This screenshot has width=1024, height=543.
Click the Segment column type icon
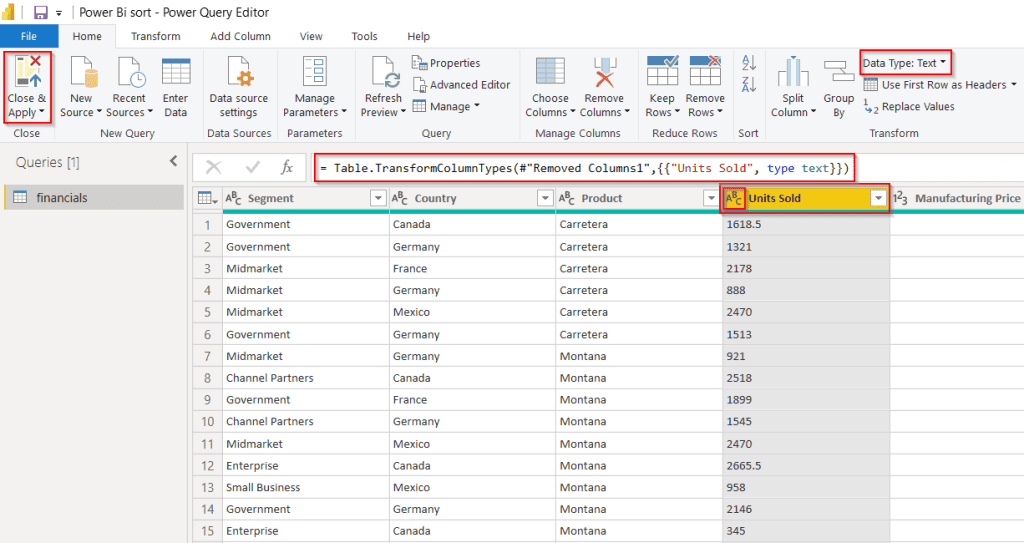point(233,198)
